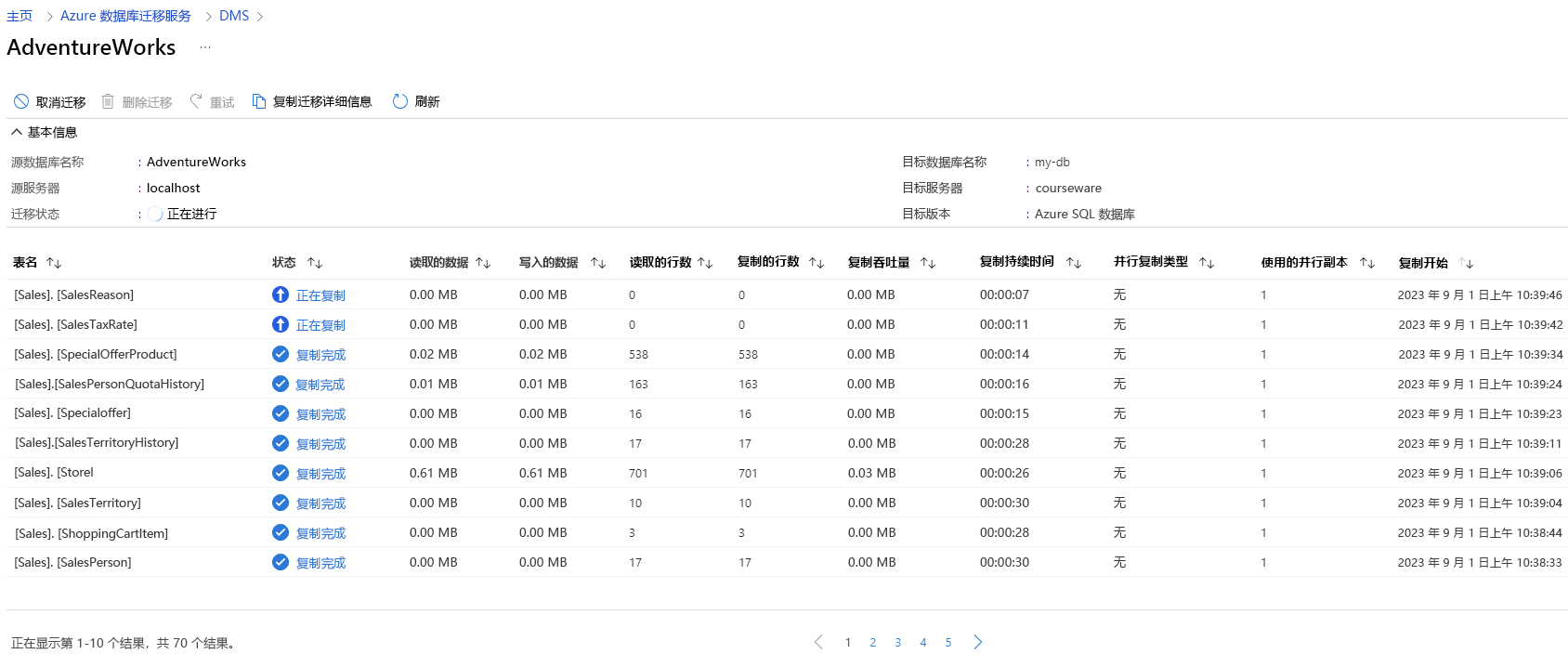Click the 重试 retry icon

[196, 101]
